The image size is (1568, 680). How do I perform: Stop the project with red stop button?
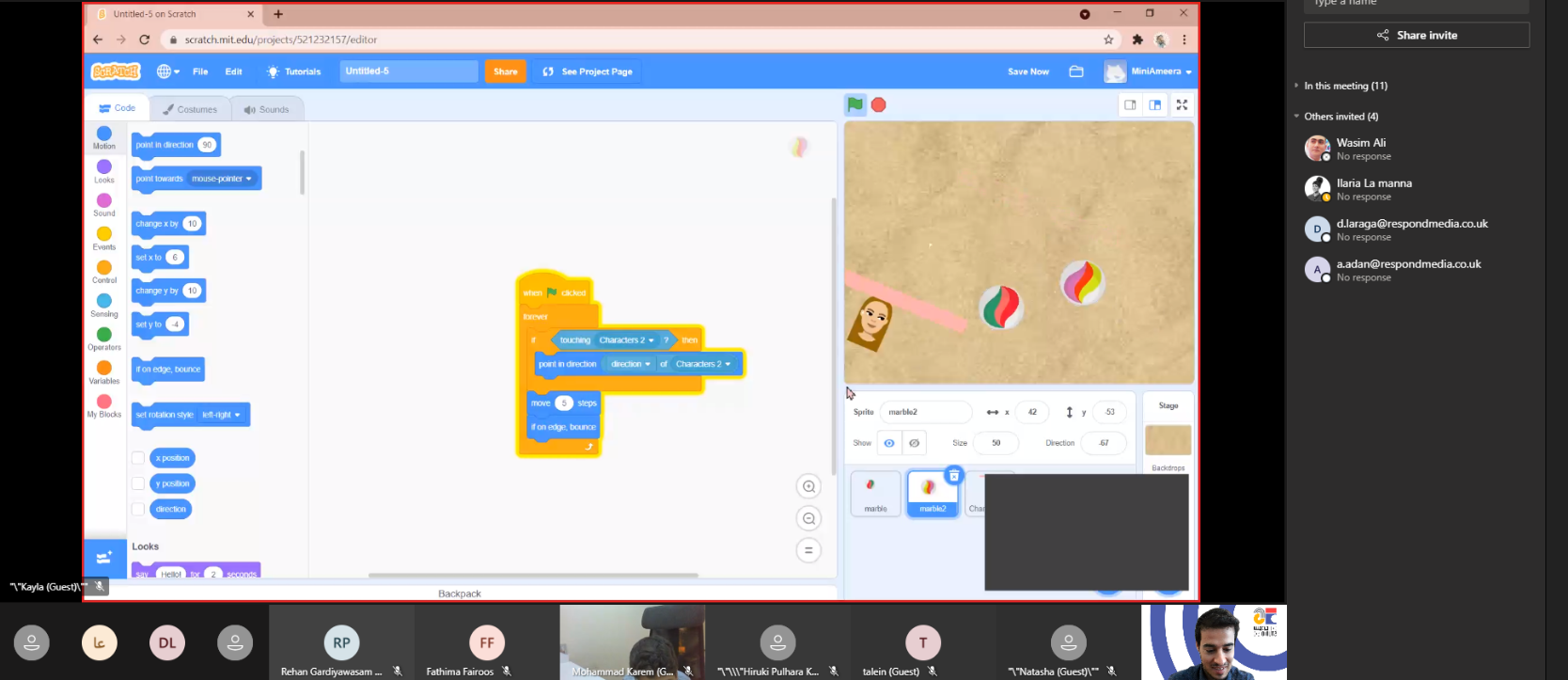[878, 104]
